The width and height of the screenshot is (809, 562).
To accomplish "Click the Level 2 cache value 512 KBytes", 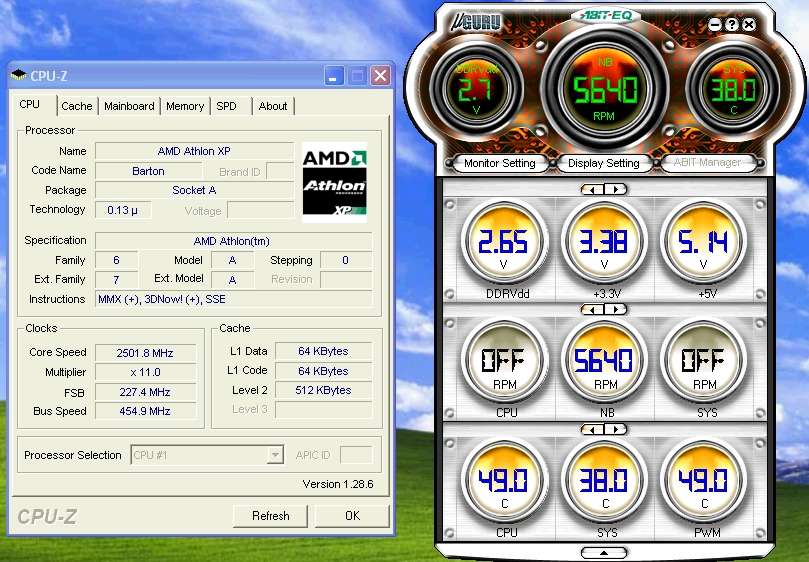I will pyautogui.click(x=323, y=390).
